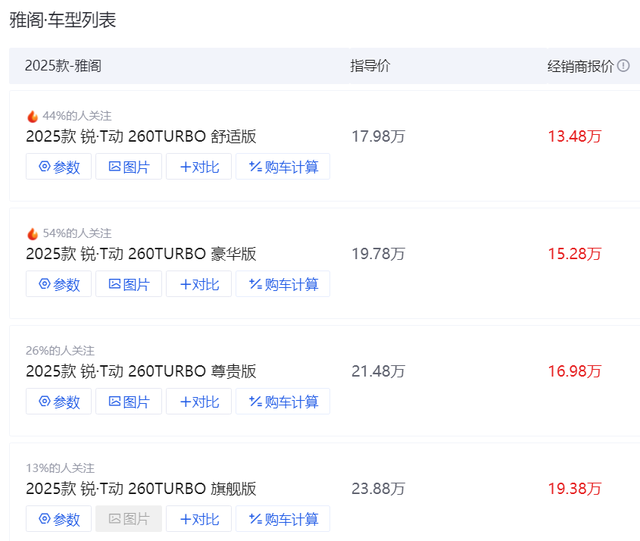Click 54%的人关注 label
Image resolution: width=640 pixels, height=541 pixels.
click(77, 233)
